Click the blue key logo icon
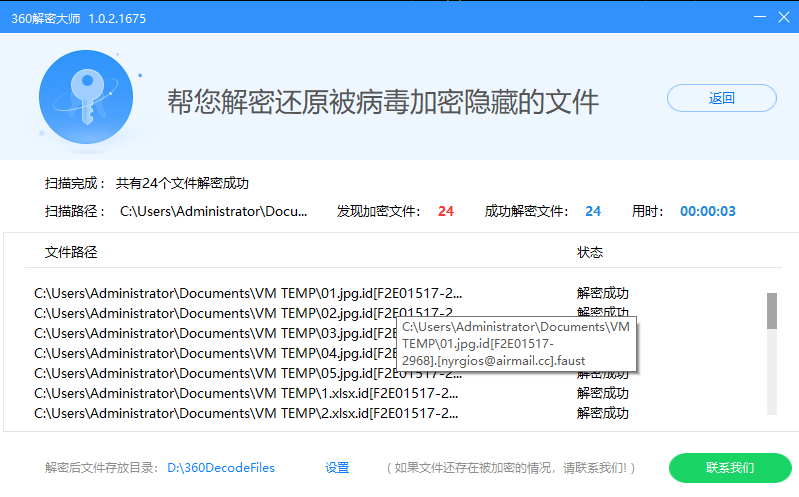 pos(85,98)
